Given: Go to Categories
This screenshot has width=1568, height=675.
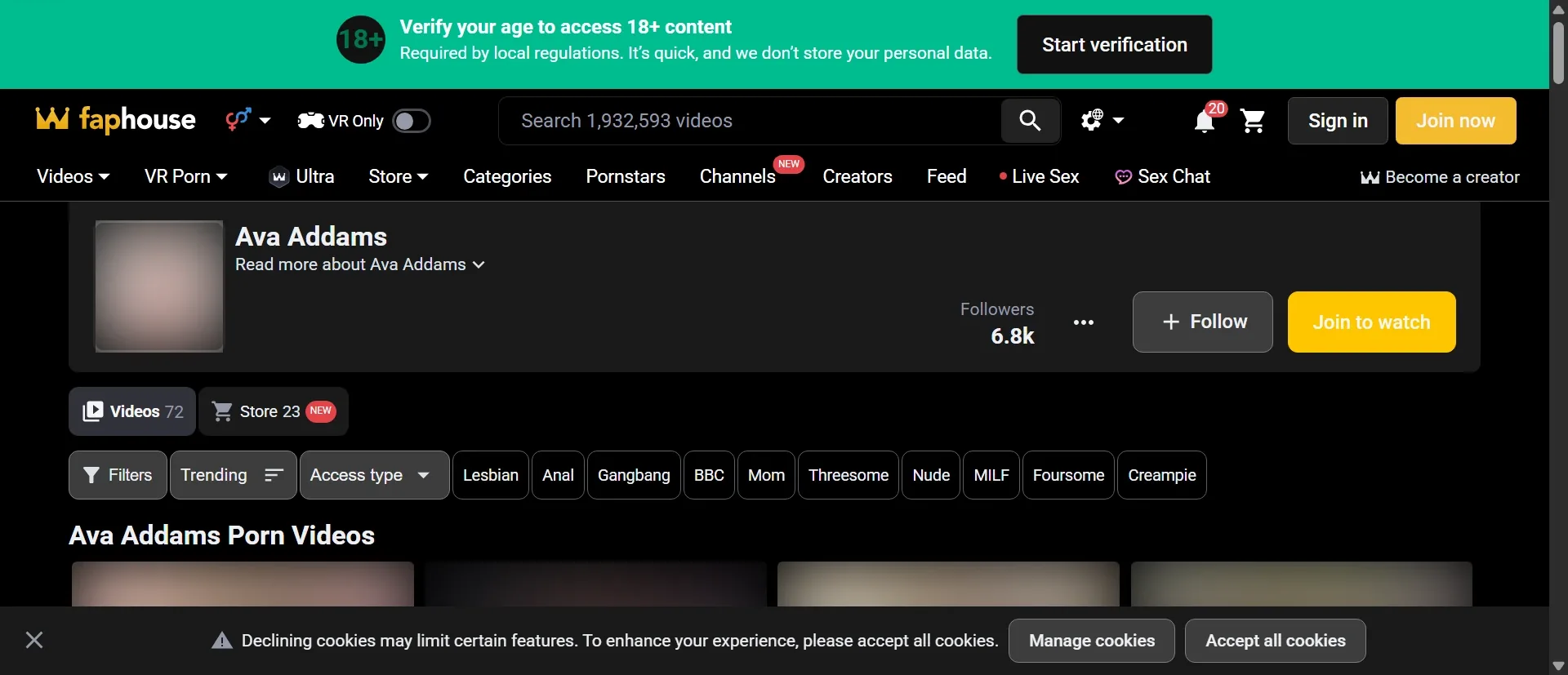Looking at the screenshot, I should pyautogui.click(x=507, y=176).
